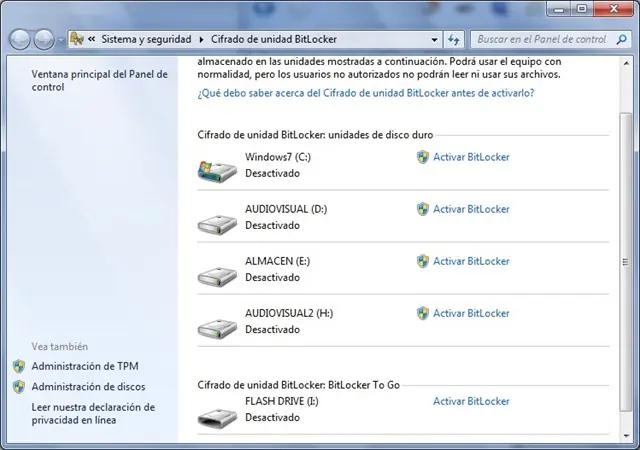Click 'Desactivado' status under Windows7 (C:)
Image resolution: width=640 pixels, height=450 pixels.
pyautogui.click(x=272, y=174)
